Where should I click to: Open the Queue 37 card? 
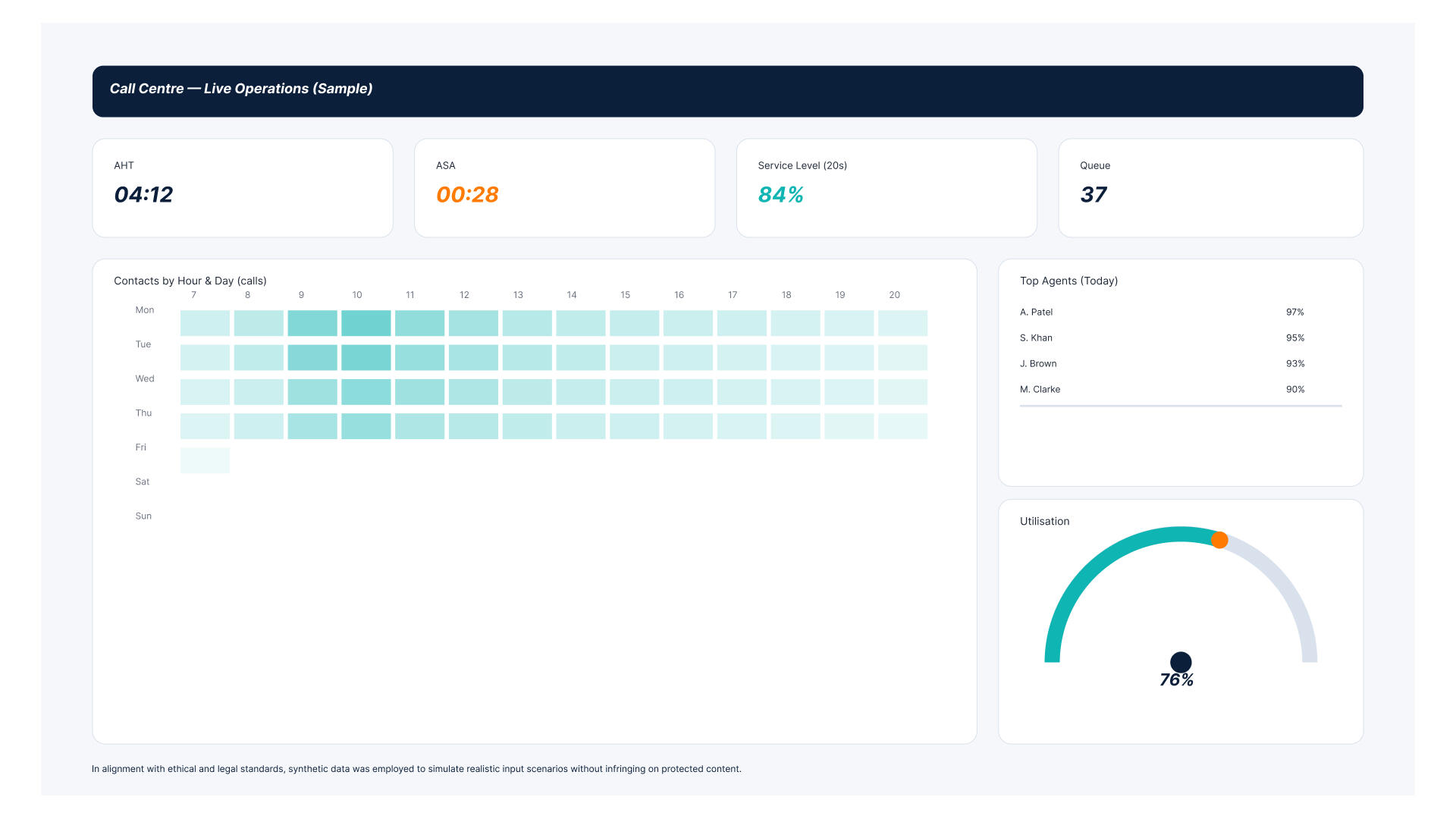1210,187
